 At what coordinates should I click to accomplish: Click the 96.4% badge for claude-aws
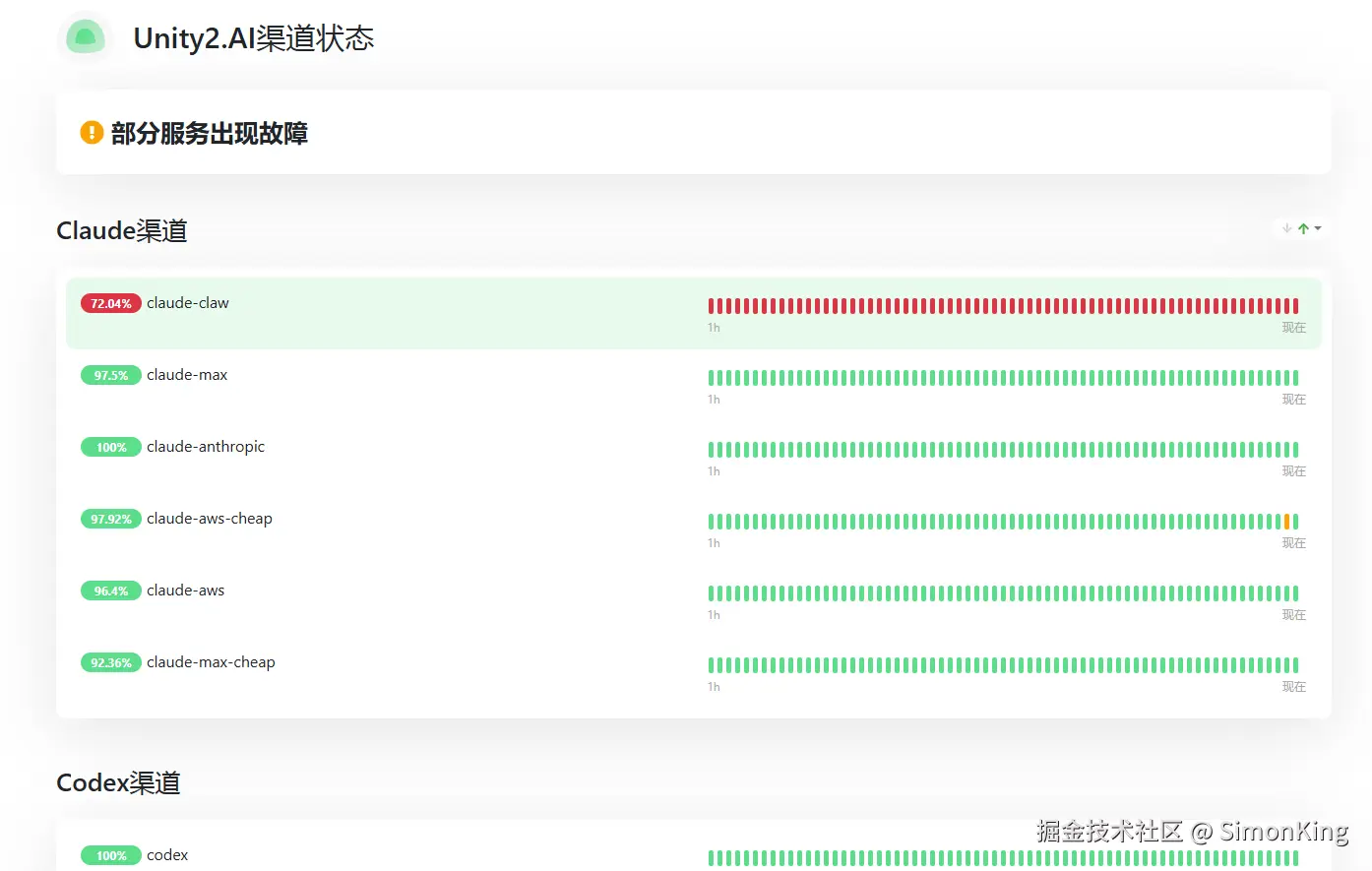[111, 591]
